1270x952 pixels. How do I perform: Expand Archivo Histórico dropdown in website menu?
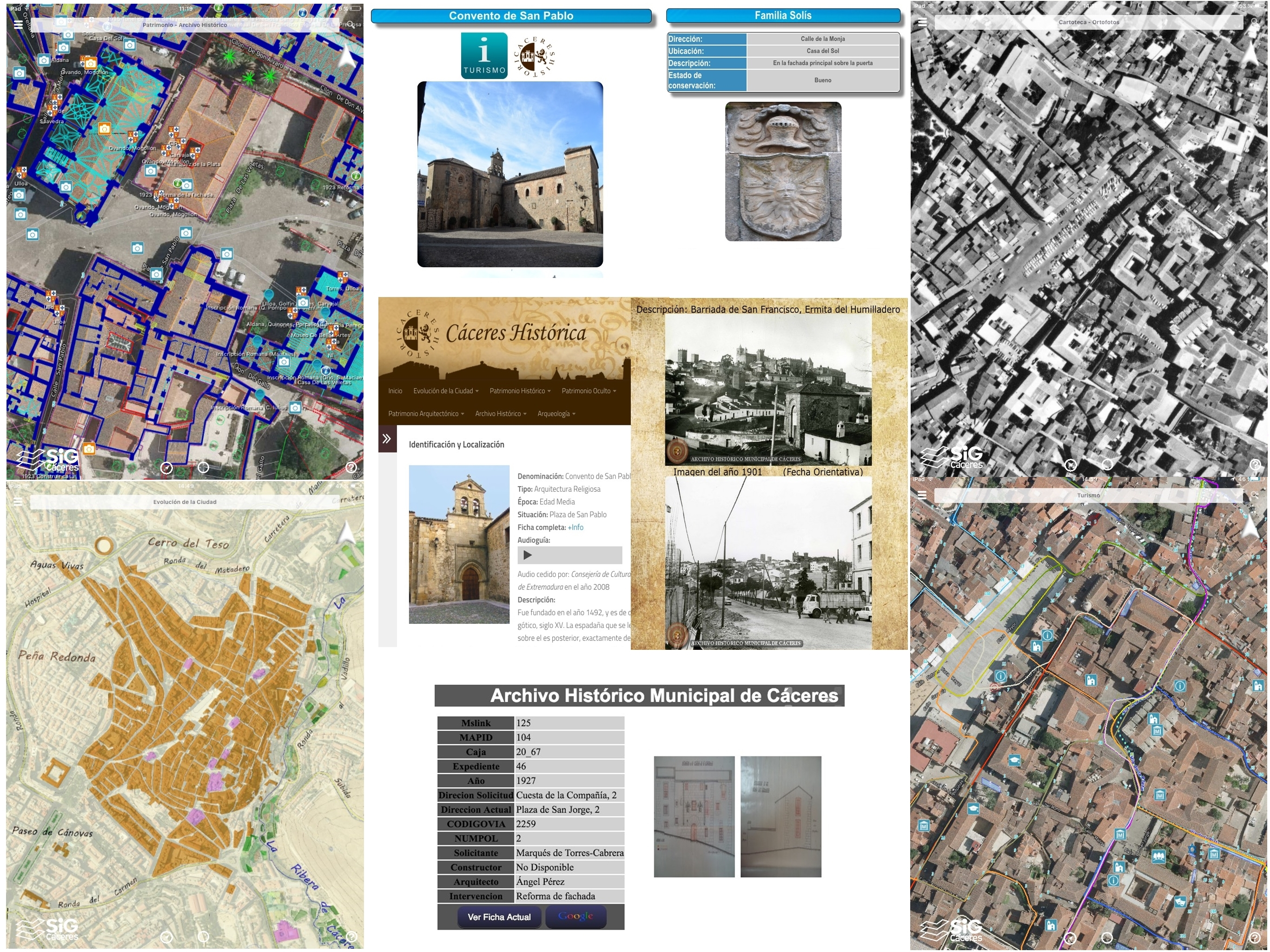501,414
